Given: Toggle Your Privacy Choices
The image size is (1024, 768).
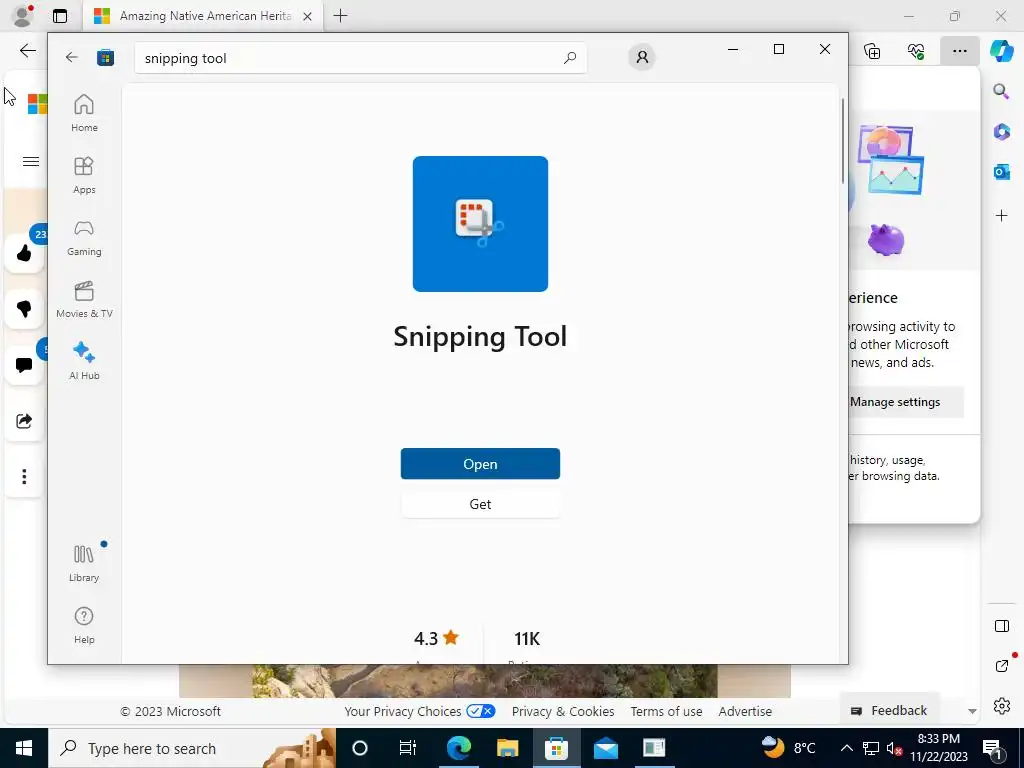Looking at the screenshot, I should coord(481,711).
